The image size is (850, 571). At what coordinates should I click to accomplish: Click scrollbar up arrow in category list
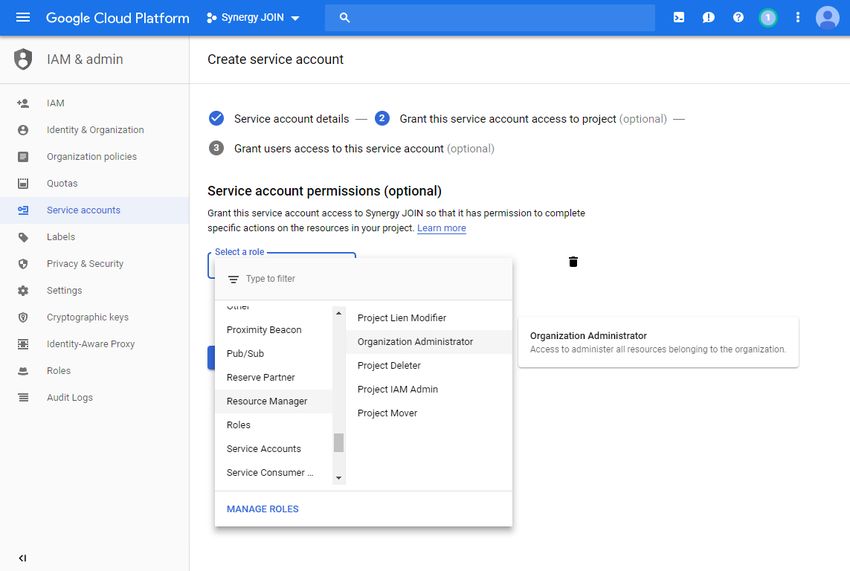[x=339, y=313]
